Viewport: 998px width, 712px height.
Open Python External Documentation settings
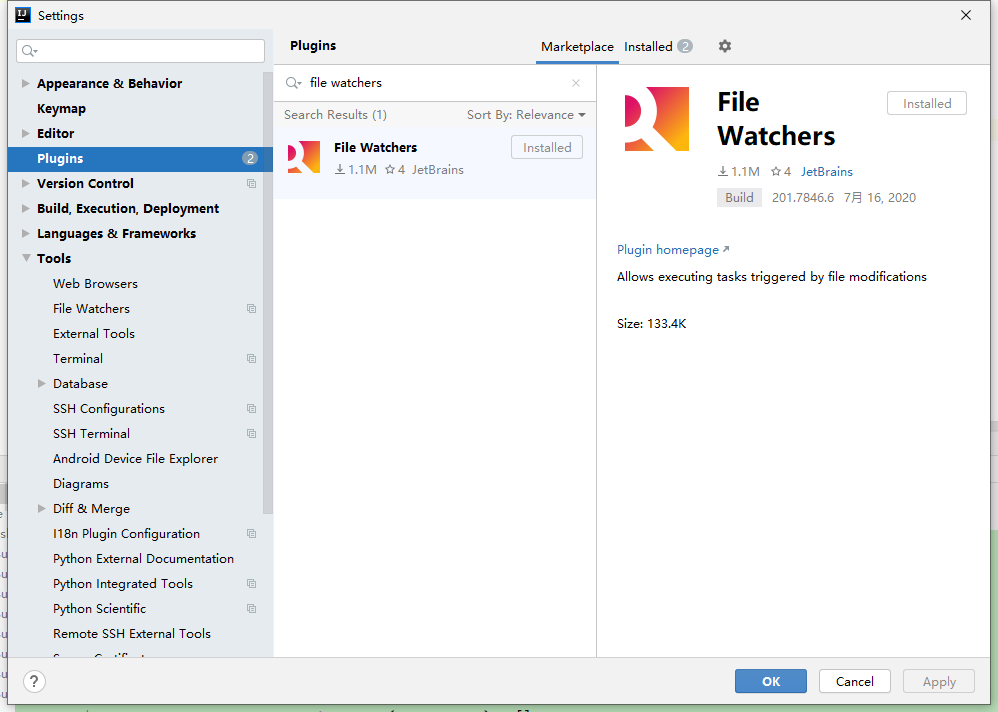[143, 559]
